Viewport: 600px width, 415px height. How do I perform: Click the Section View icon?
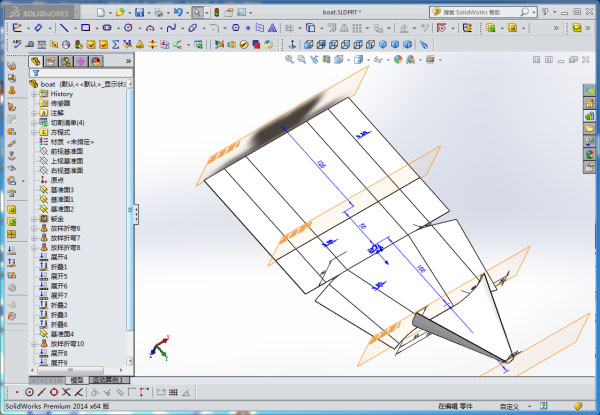point(326,59)
